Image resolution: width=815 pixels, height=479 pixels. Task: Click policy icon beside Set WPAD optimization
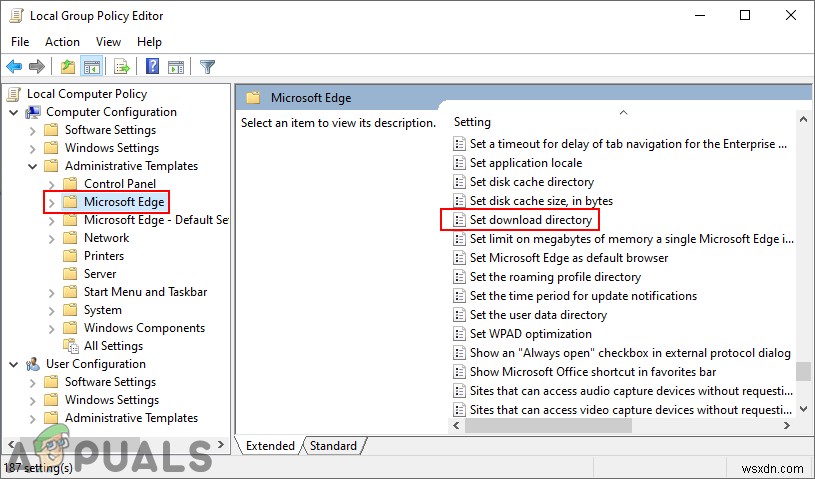(459, 334)
